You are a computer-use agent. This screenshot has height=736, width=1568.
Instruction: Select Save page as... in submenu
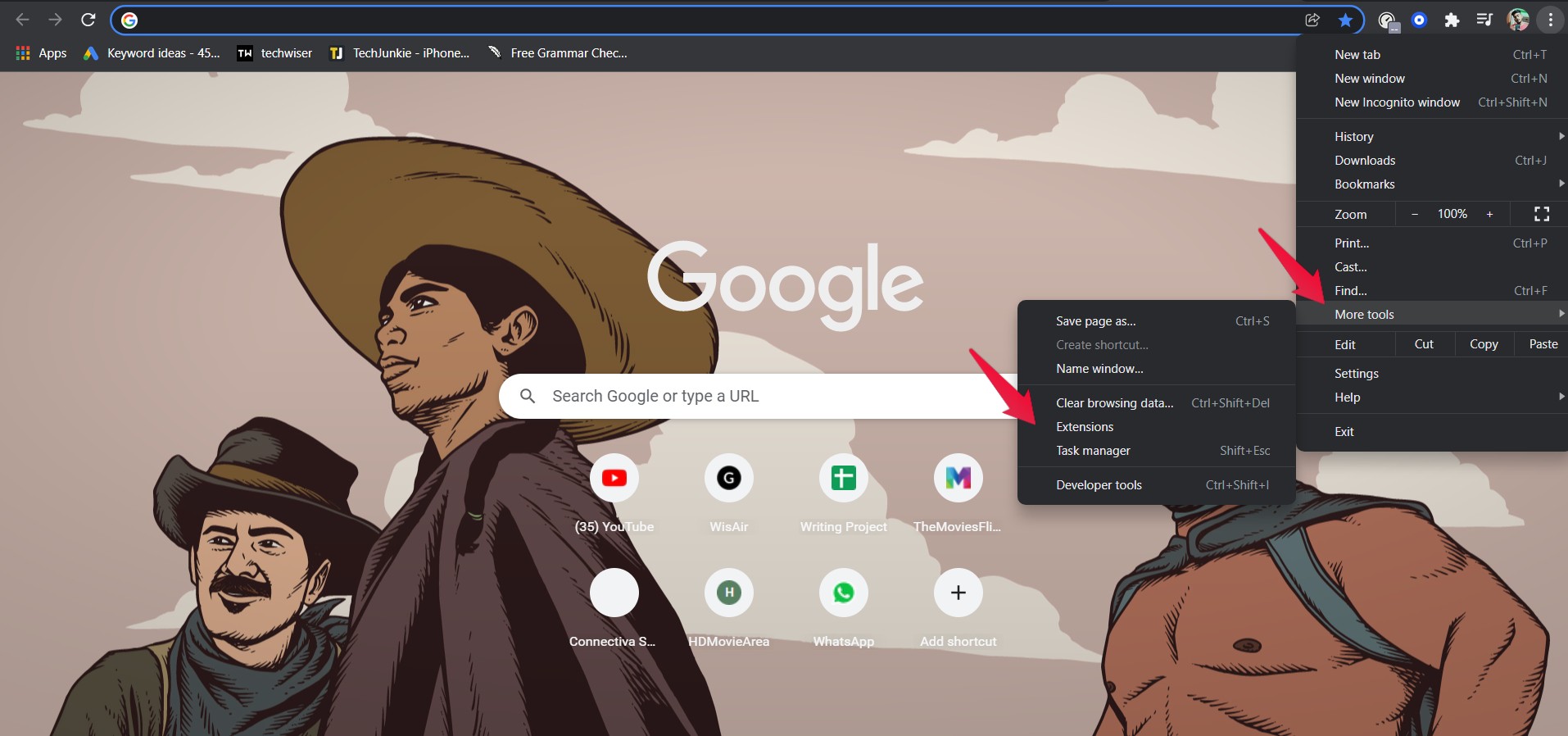[x=1157, y=321]
